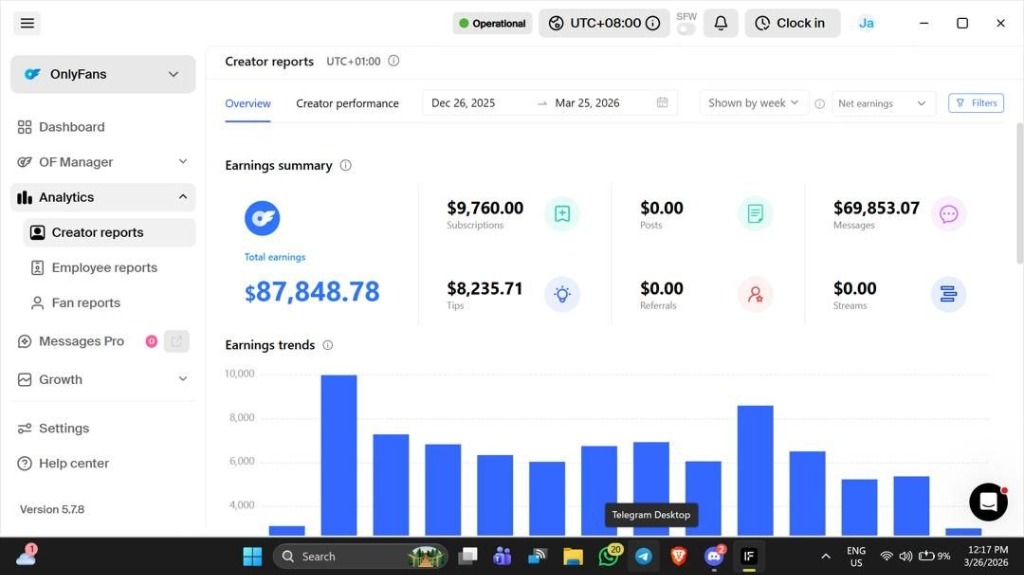This screenshot has height=575, width=1024.
Task: Click the $69,853.07 Messages value
Action: point(876,208)
